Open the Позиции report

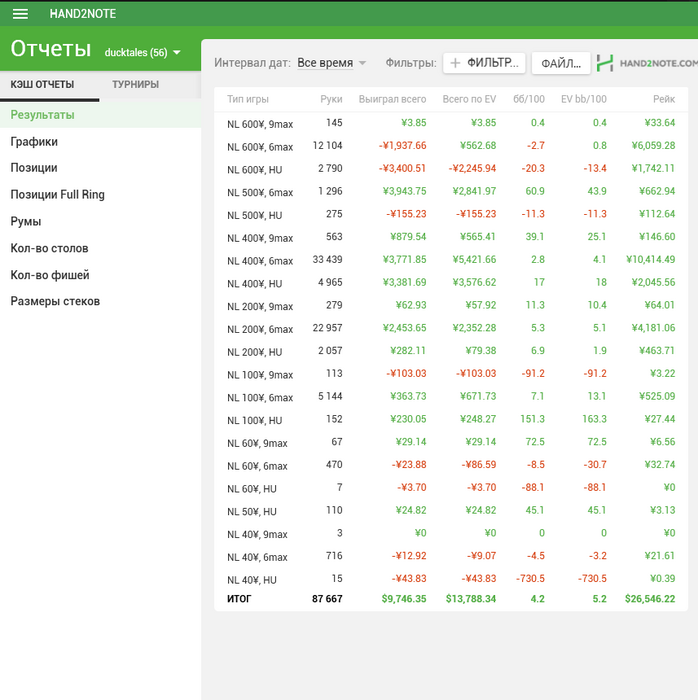coord(34,168)
